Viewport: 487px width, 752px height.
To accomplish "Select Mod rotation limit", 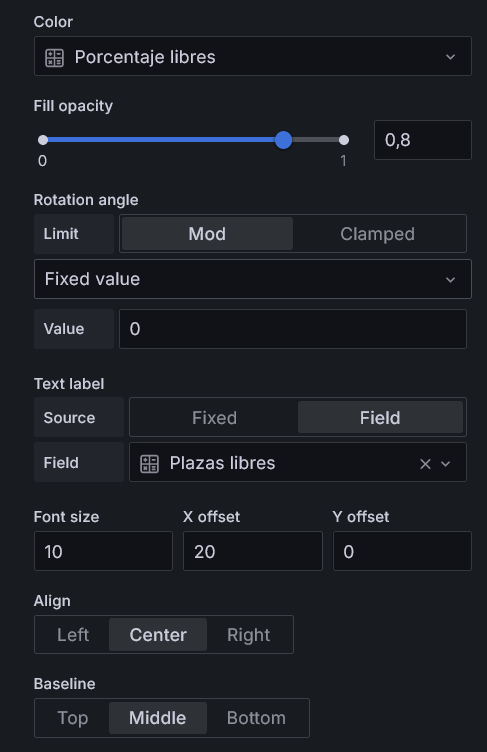I will [x=207, y=234].
